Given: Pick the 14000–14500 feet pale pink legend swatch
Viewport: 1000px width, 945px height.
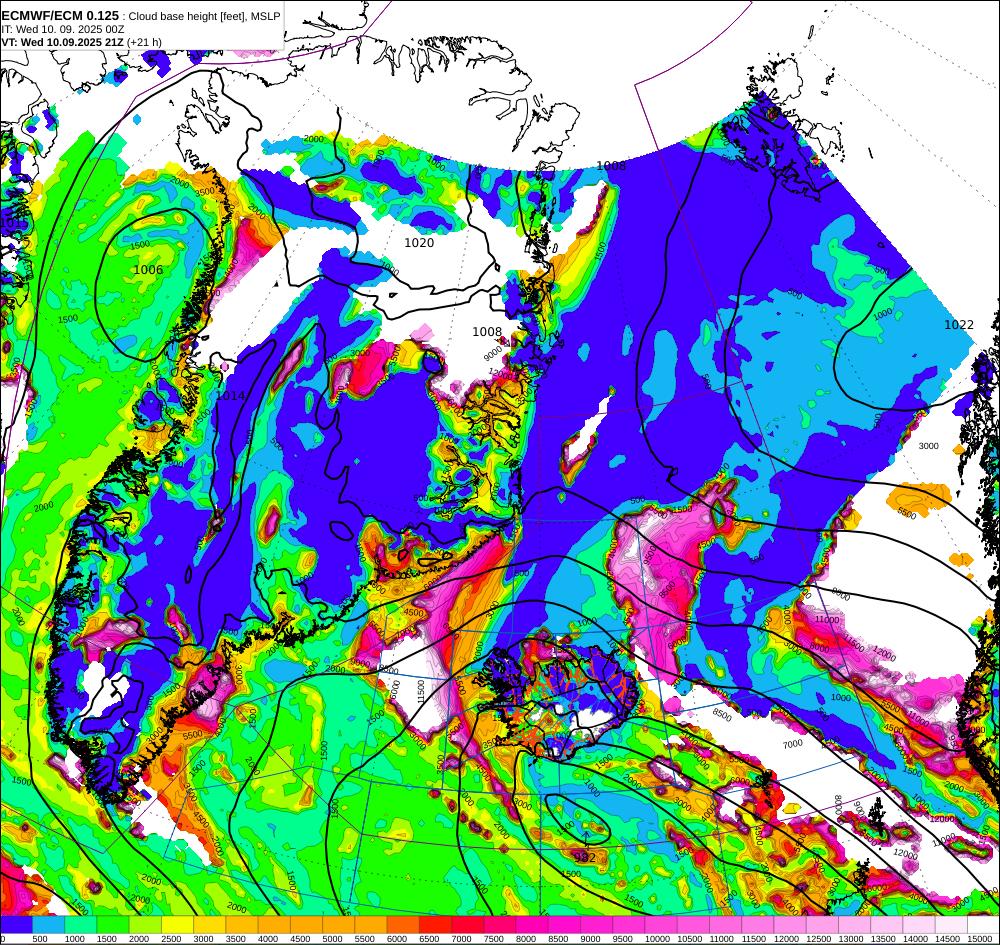Looking at the screenshot, I should tap(919, 925).
